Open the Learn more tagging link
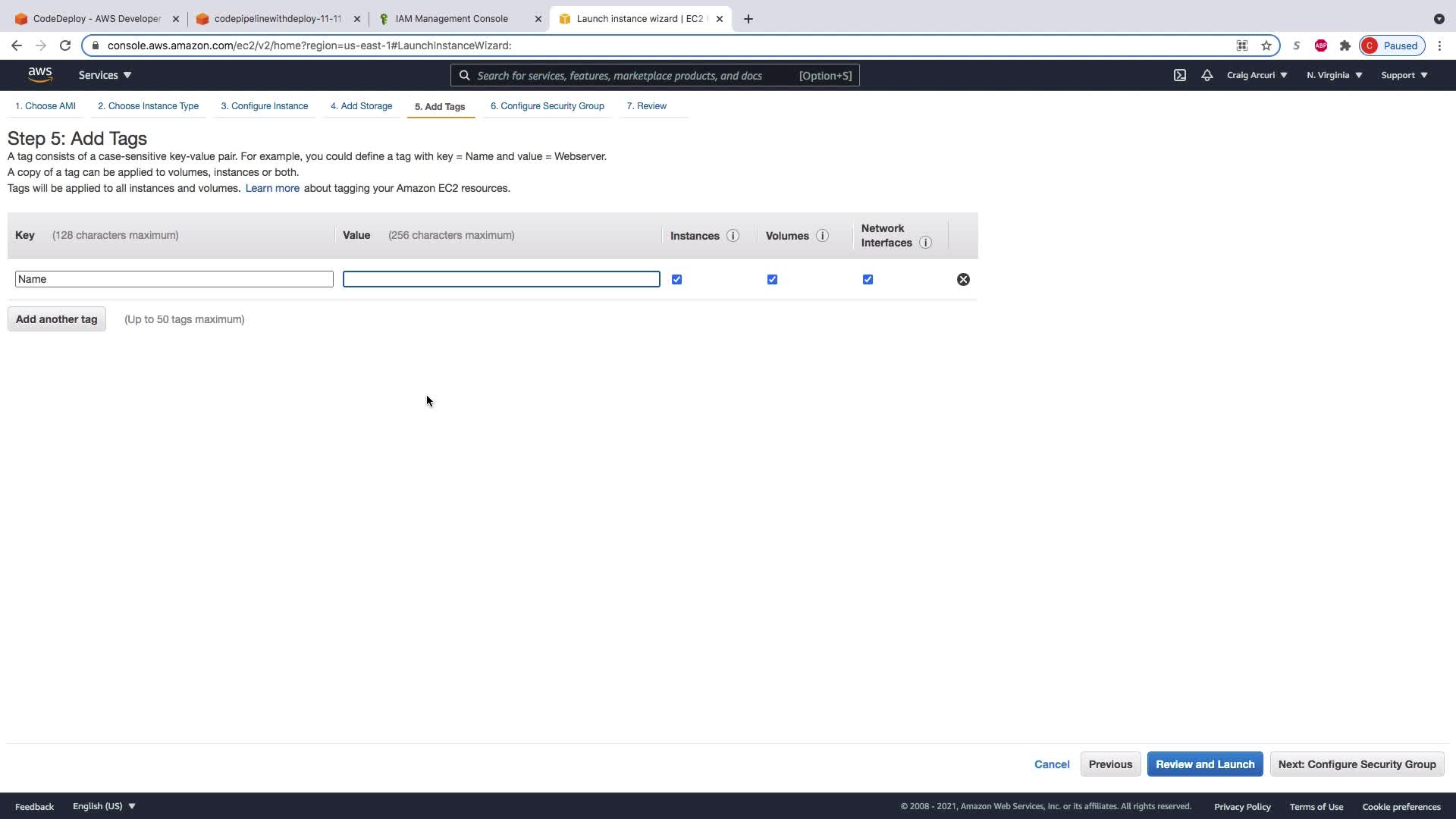This screenshot has height=819, width=1456. [272, 188]
